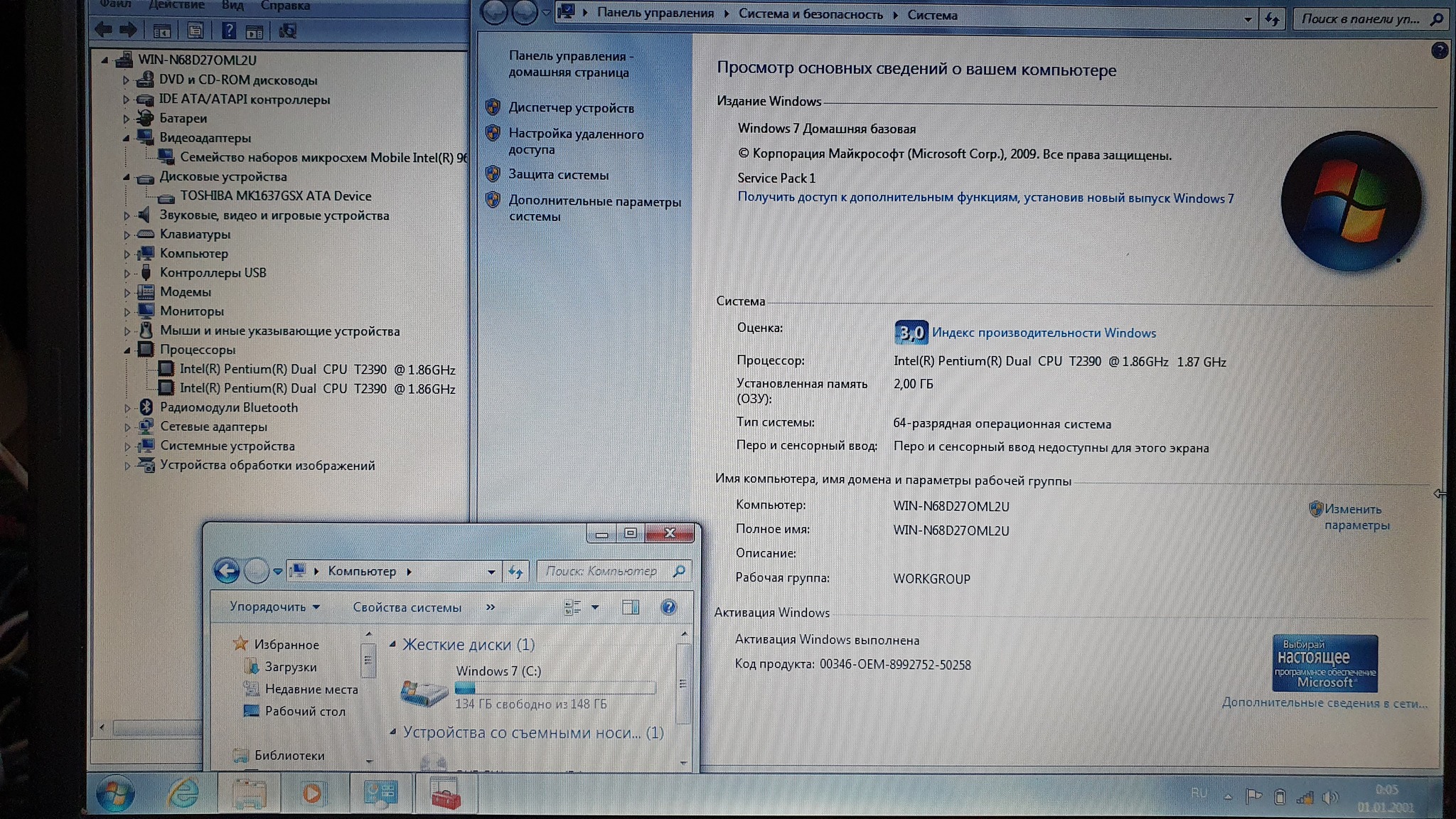Screen dimensions: 1456x819
Task: Open the Действие menu
Action: point(176,6)
